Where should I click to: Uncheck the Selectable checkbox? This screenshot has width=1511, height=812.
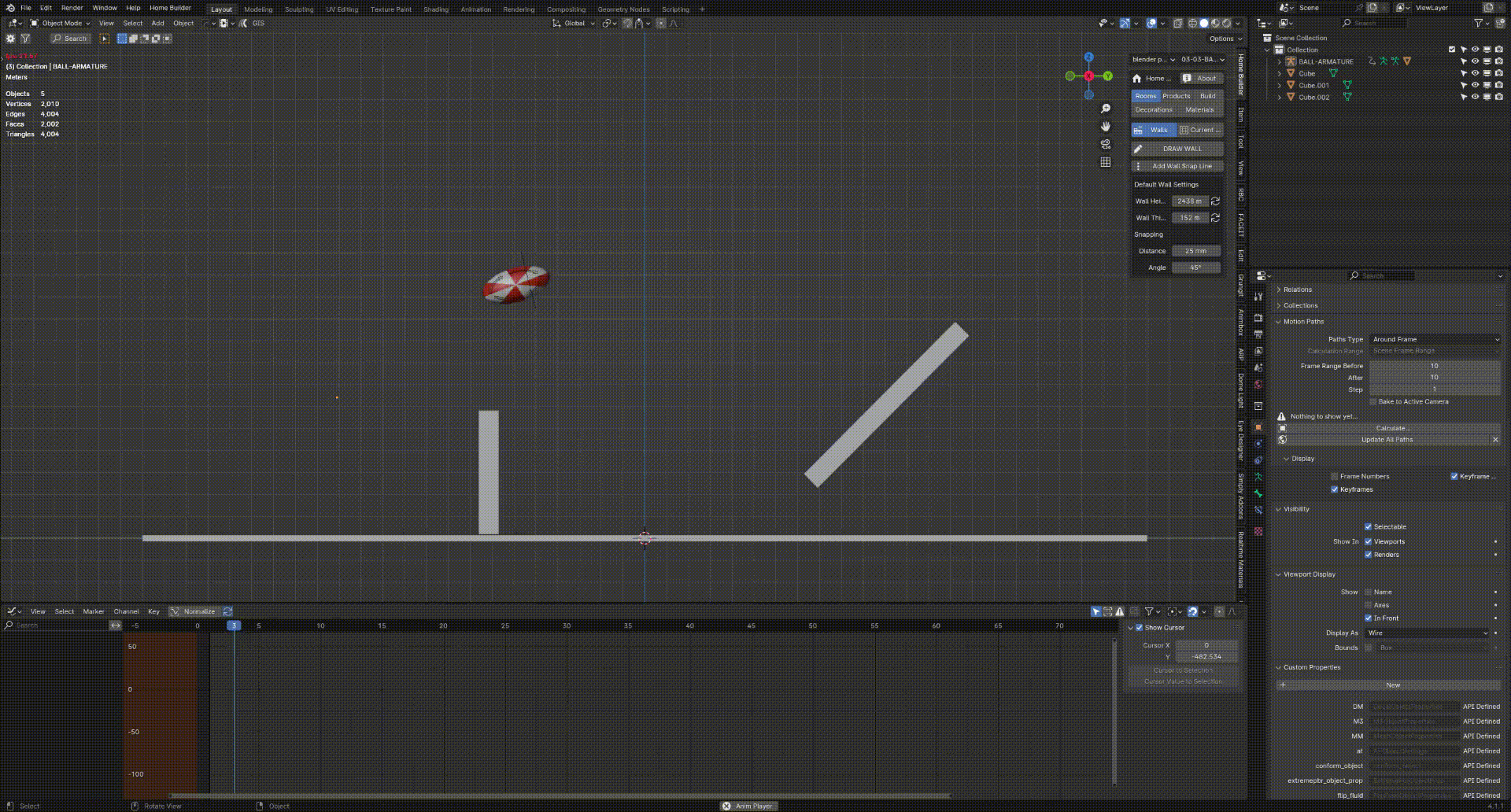coord(1368,526)
